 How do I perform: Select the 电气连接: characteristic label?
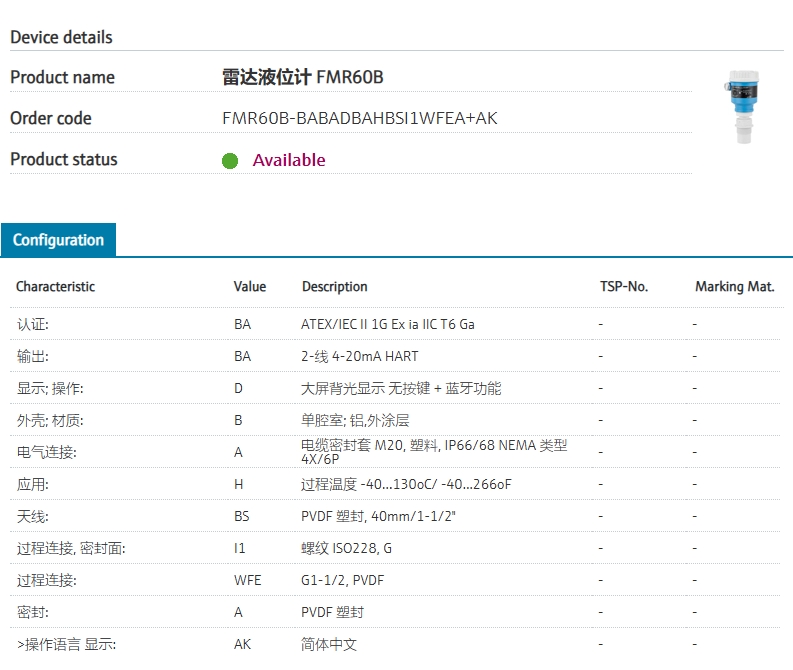[47, 452]
